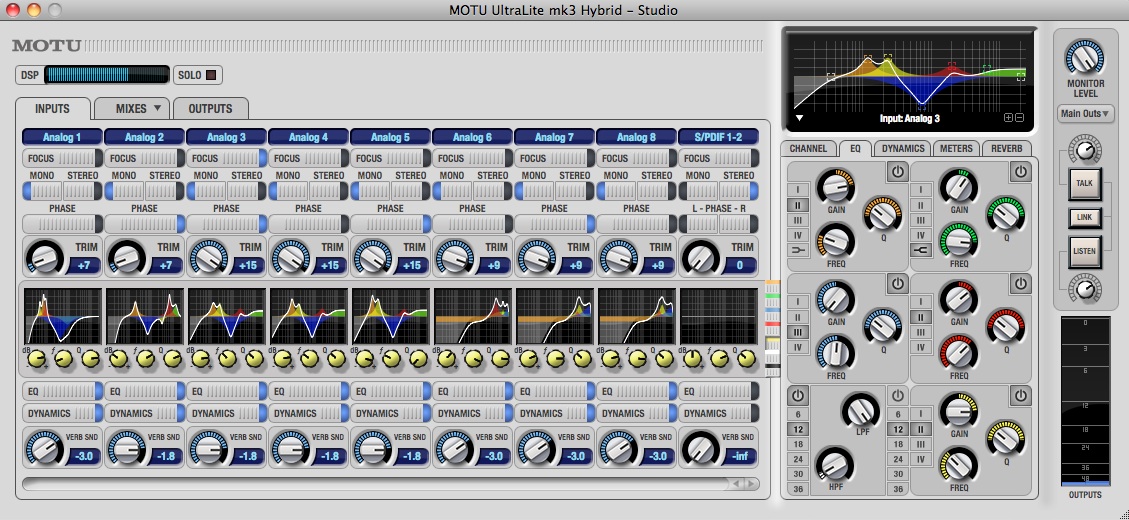Click the Analog 6 frequency mini knob
Viewport: 1129px width, 520px height.
[x=474, y=358]
